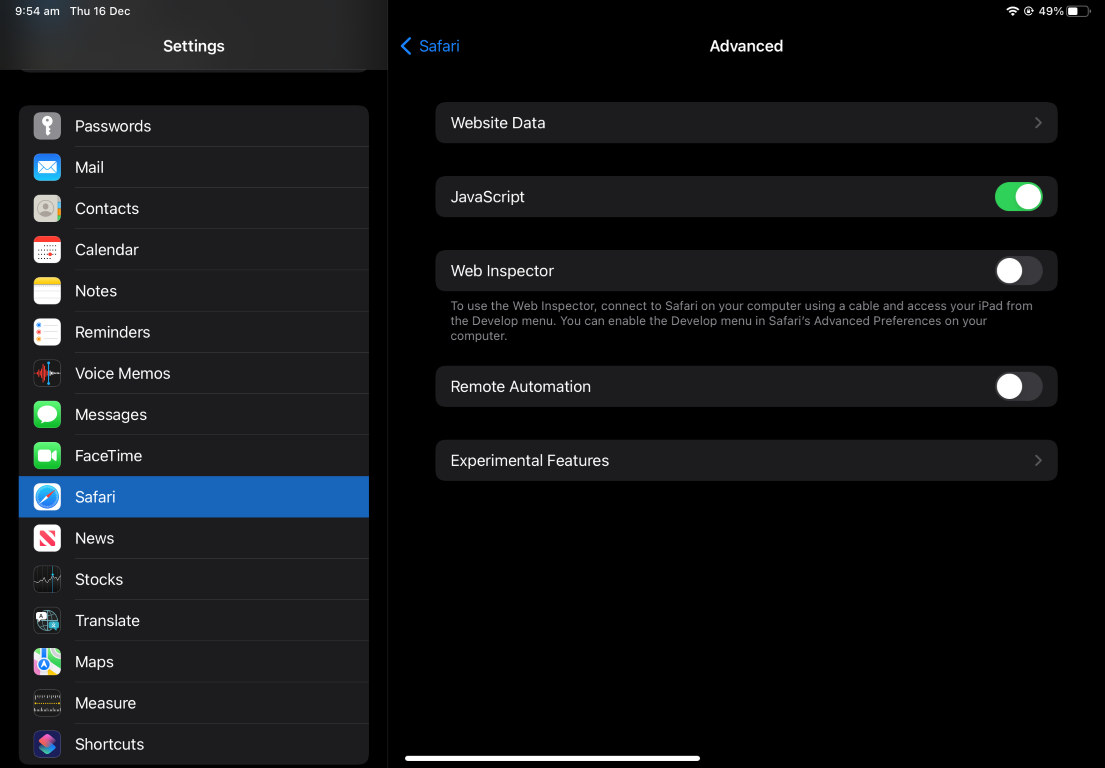Tap the Wi-Fi status icon
The height and width of the screenshot is (768, 1105).
(1012, 11)
